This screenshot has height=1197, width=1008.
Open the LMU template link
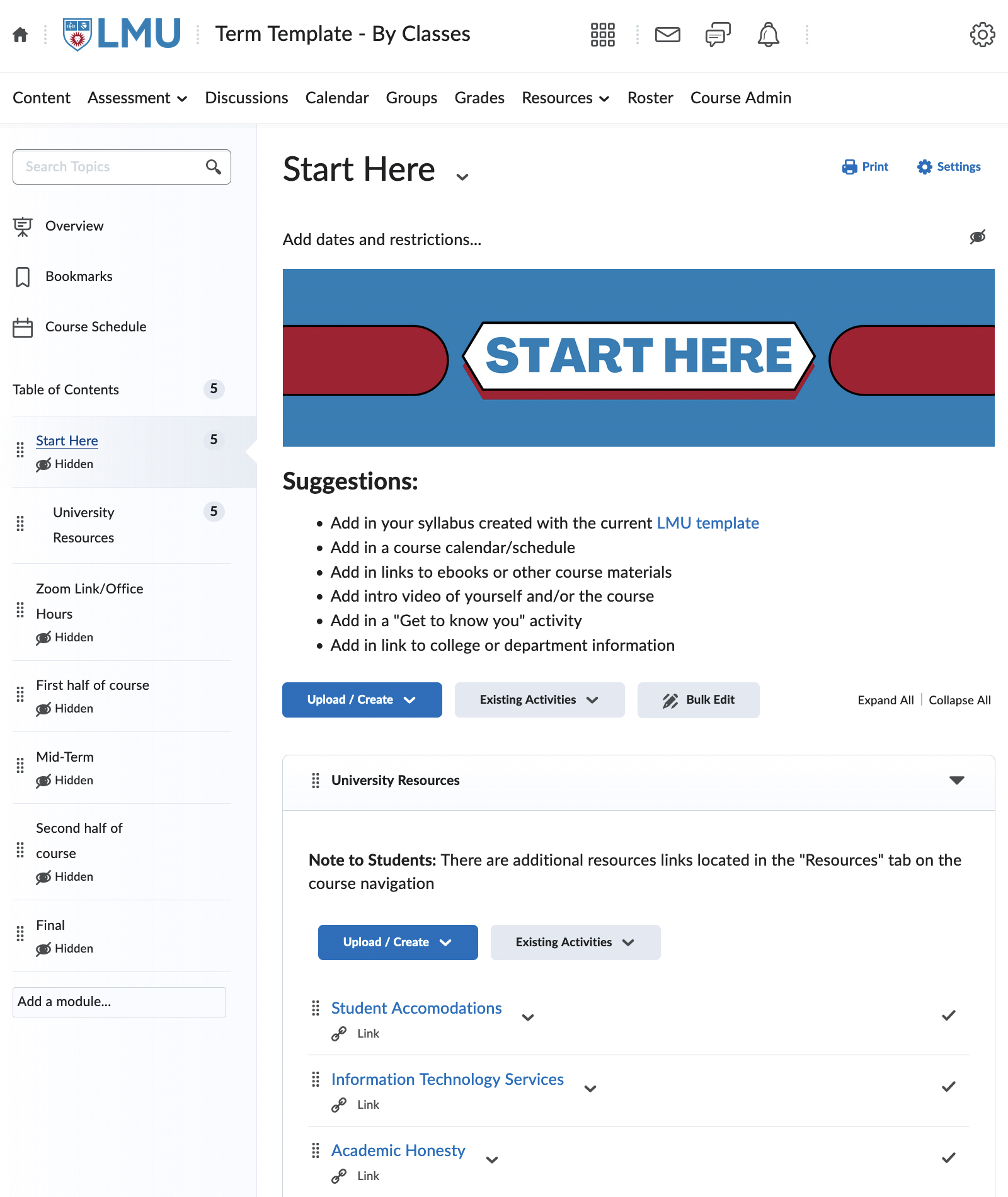tap(707, 524)
